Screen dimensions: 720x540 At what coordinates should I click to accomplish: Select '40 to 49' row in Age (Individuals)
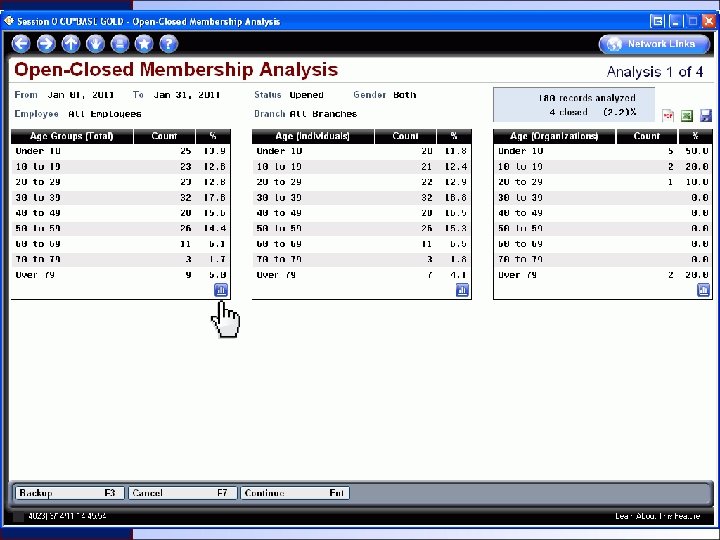pos(362,213)
